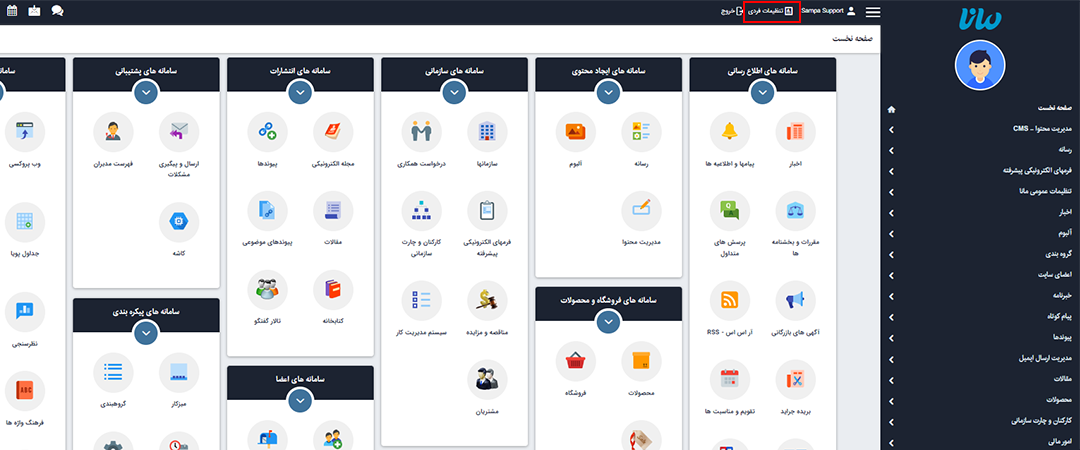Click the calendar icon in the top bar

[x=11, y=11]
